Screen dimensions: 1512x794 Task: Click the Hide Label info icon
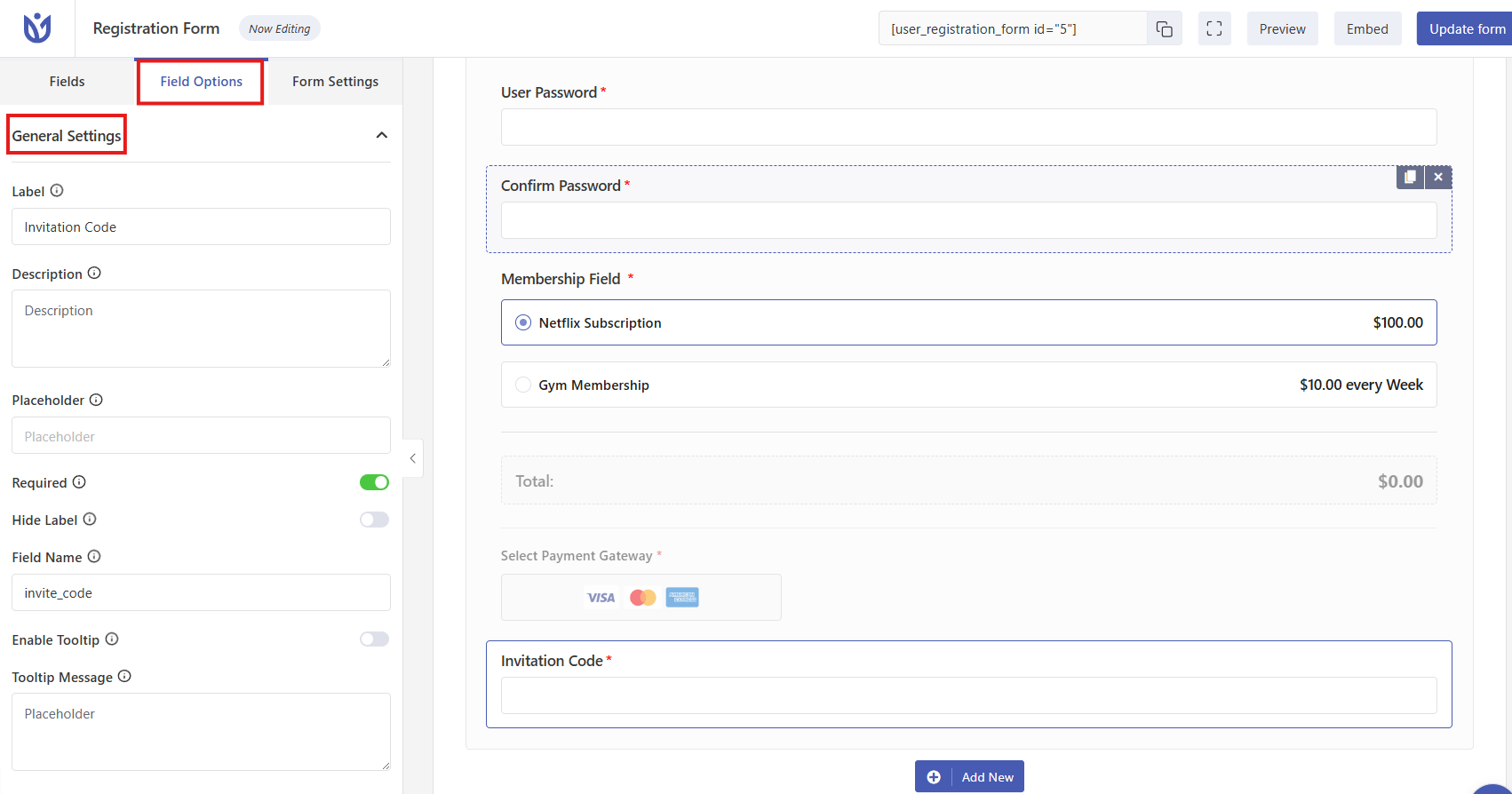[90, 519]
